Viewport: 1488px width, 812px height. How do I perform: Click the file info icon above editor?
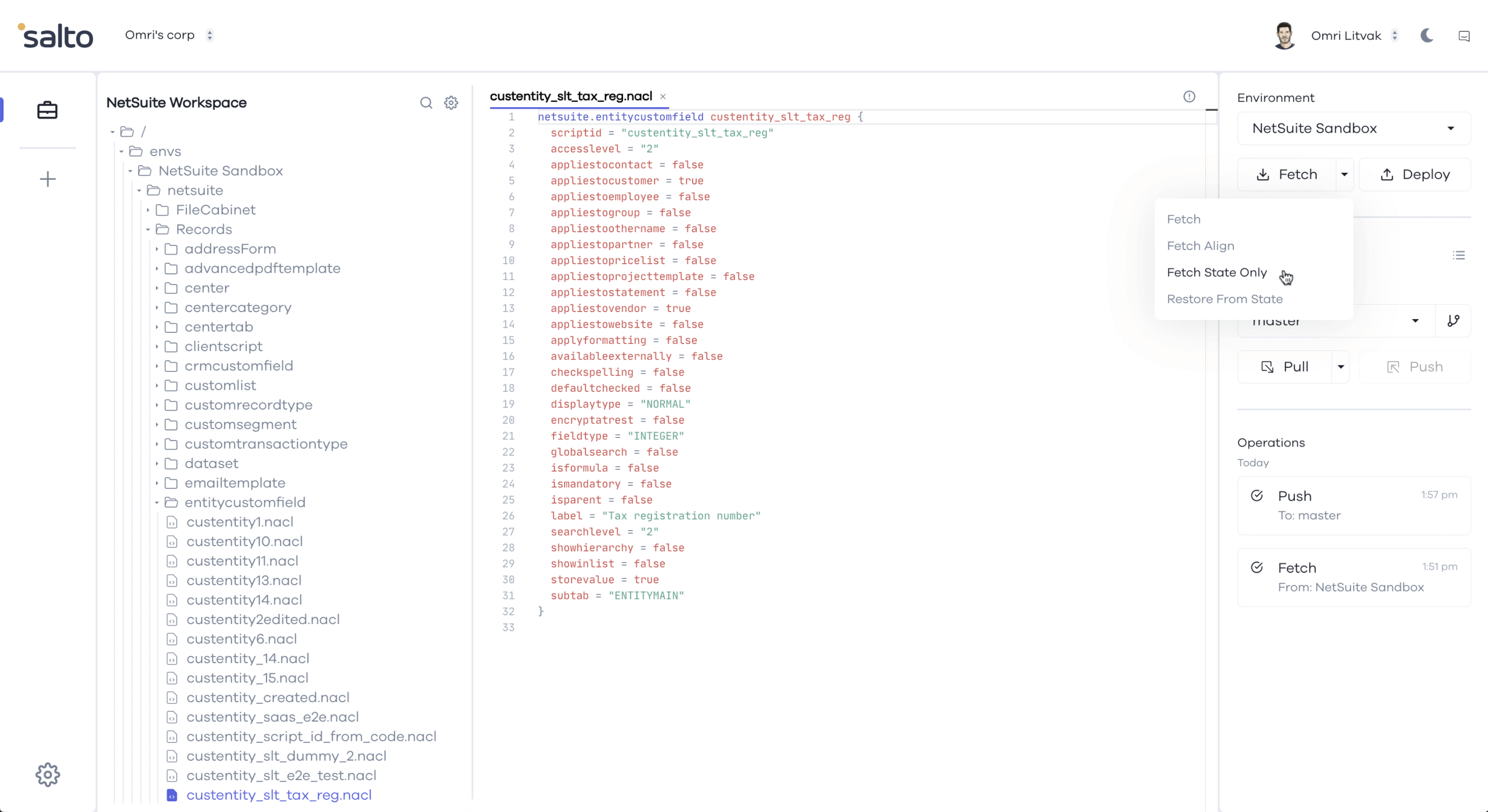point(1189,97)
